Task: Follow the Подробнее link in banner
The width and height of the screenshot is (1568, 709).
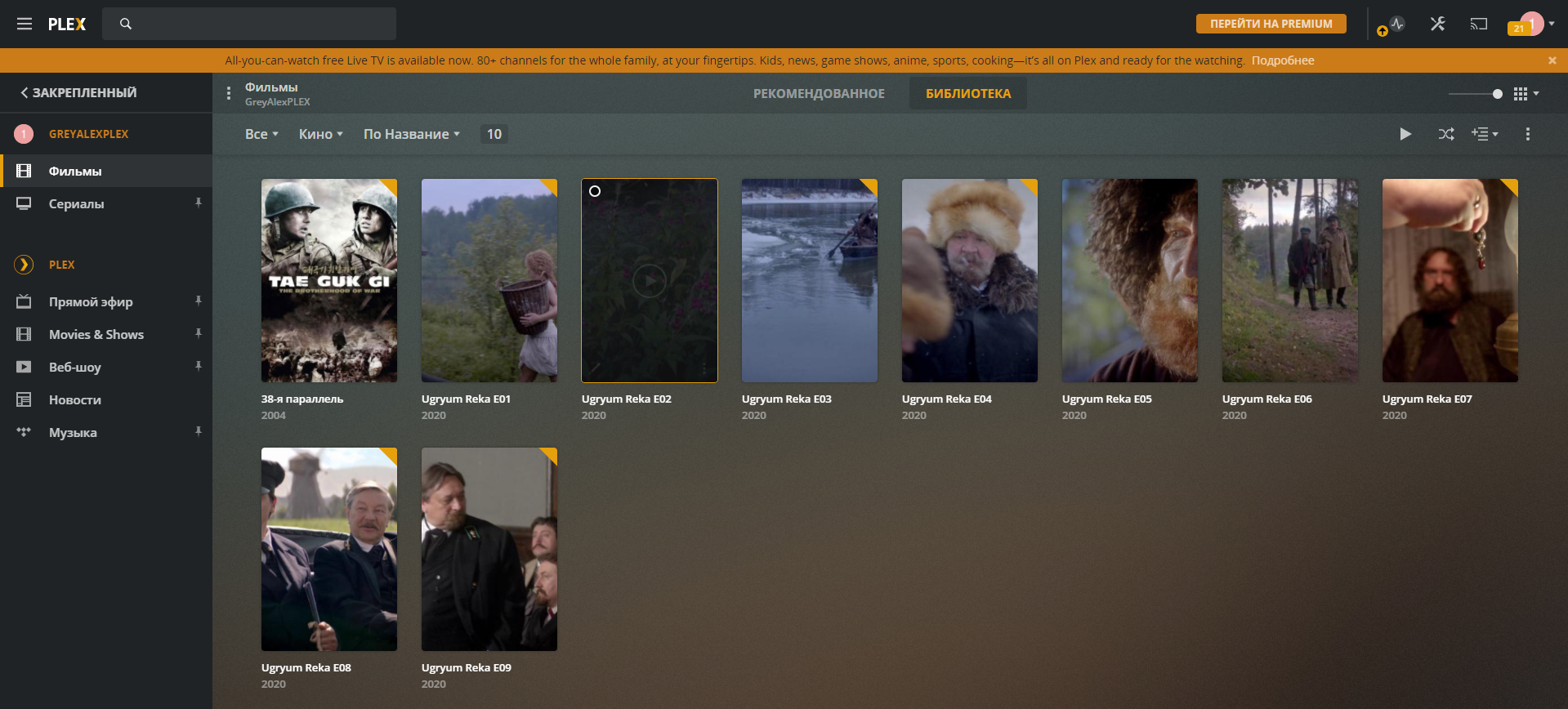Action: coord(1283,60)
